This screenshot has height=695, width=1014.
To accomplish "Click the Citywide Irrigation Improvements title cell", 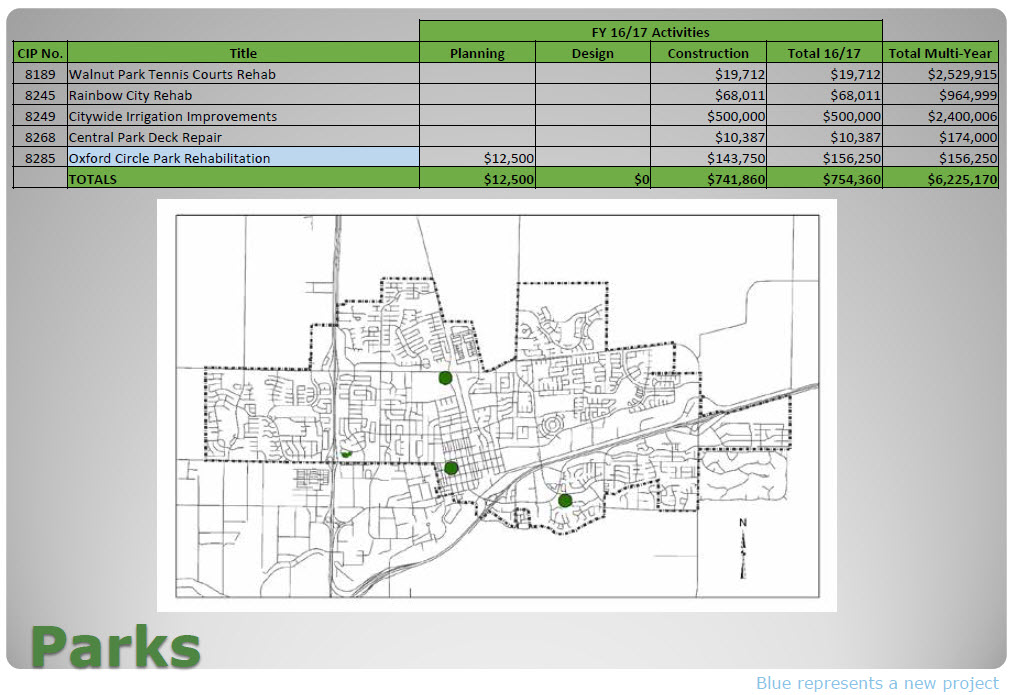I will [x=173, y=116].
